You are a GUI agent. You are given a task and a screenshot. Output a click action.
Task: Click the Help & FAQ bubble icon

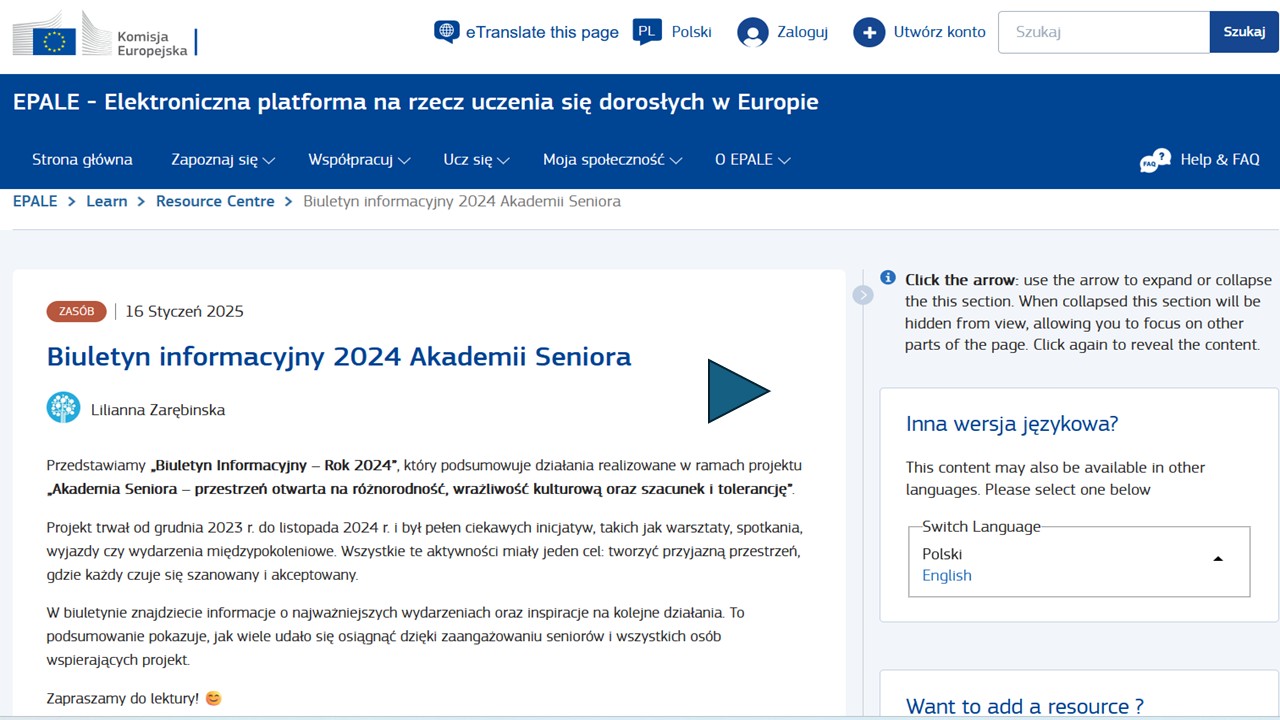click(x=1155, y=160)
